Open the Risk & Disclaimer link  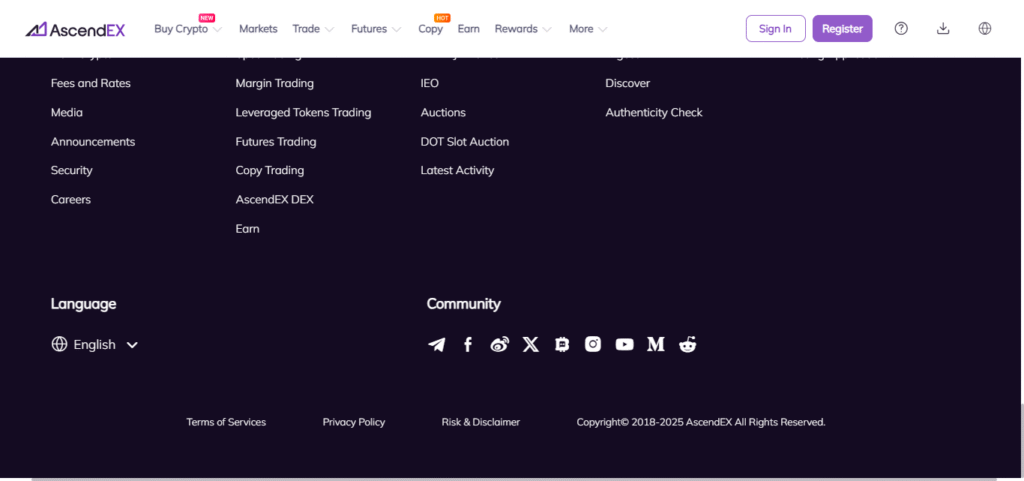point(481,422)
